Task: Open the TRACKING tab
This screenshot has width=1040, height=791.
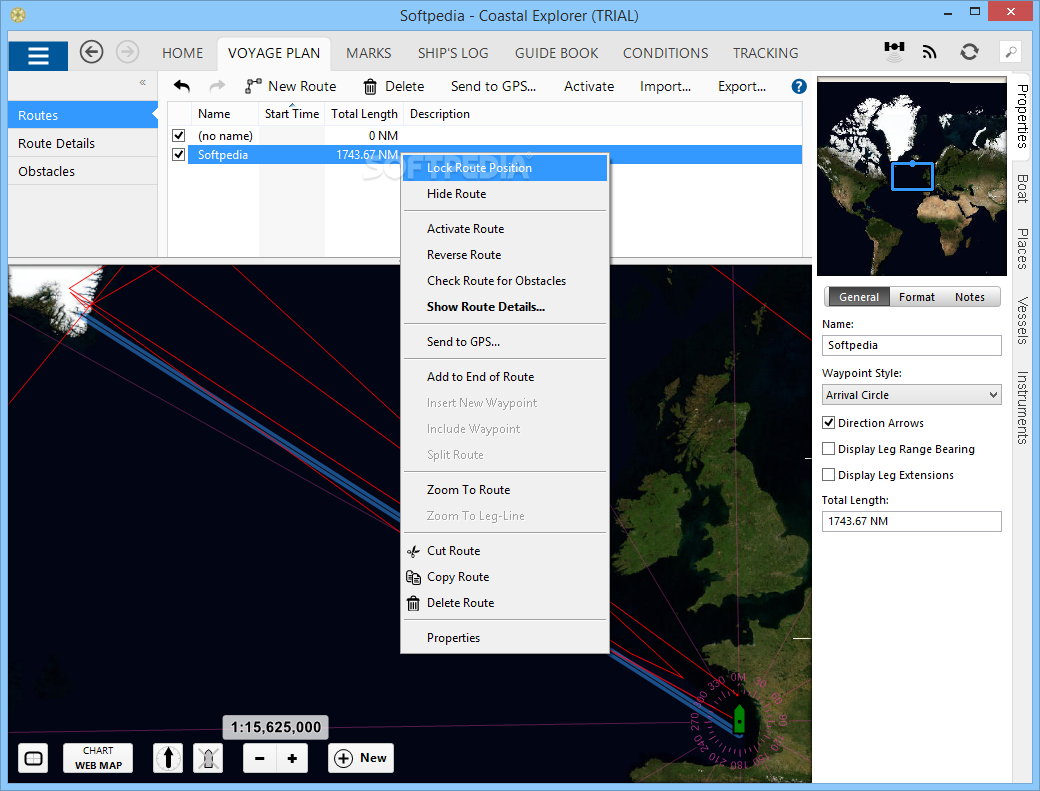Action: [x=765, y=53]
